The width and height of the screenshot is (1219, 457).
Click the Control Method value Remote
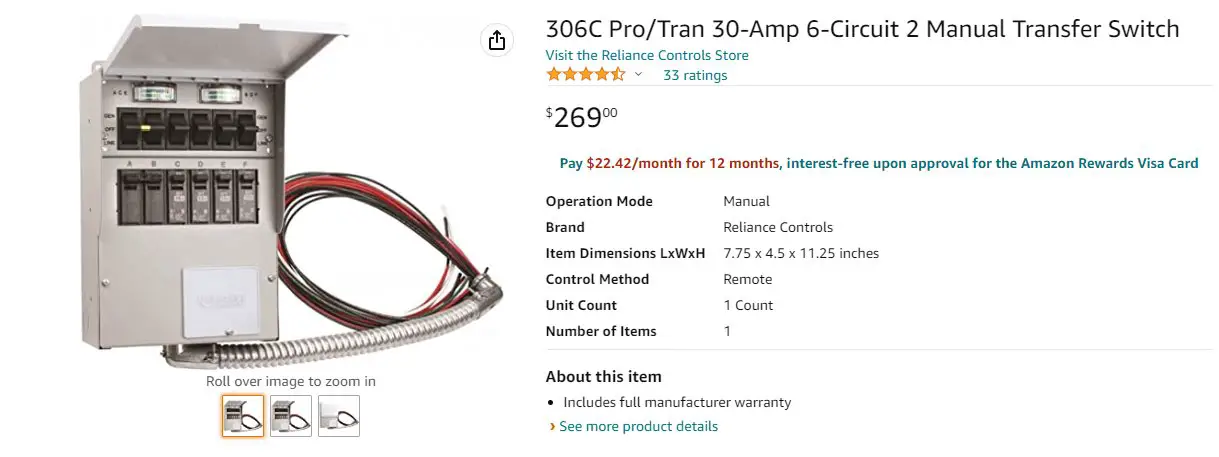pyautogui.click(x=748, y=279)
